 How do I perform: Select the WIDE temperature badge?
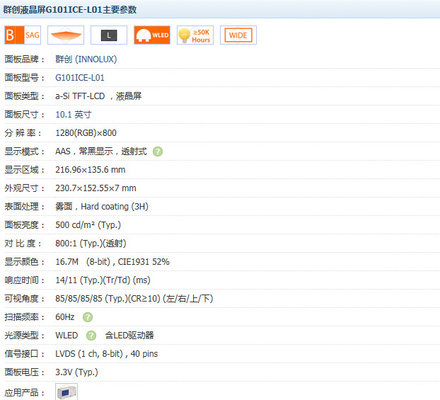(x=238, y=35)
